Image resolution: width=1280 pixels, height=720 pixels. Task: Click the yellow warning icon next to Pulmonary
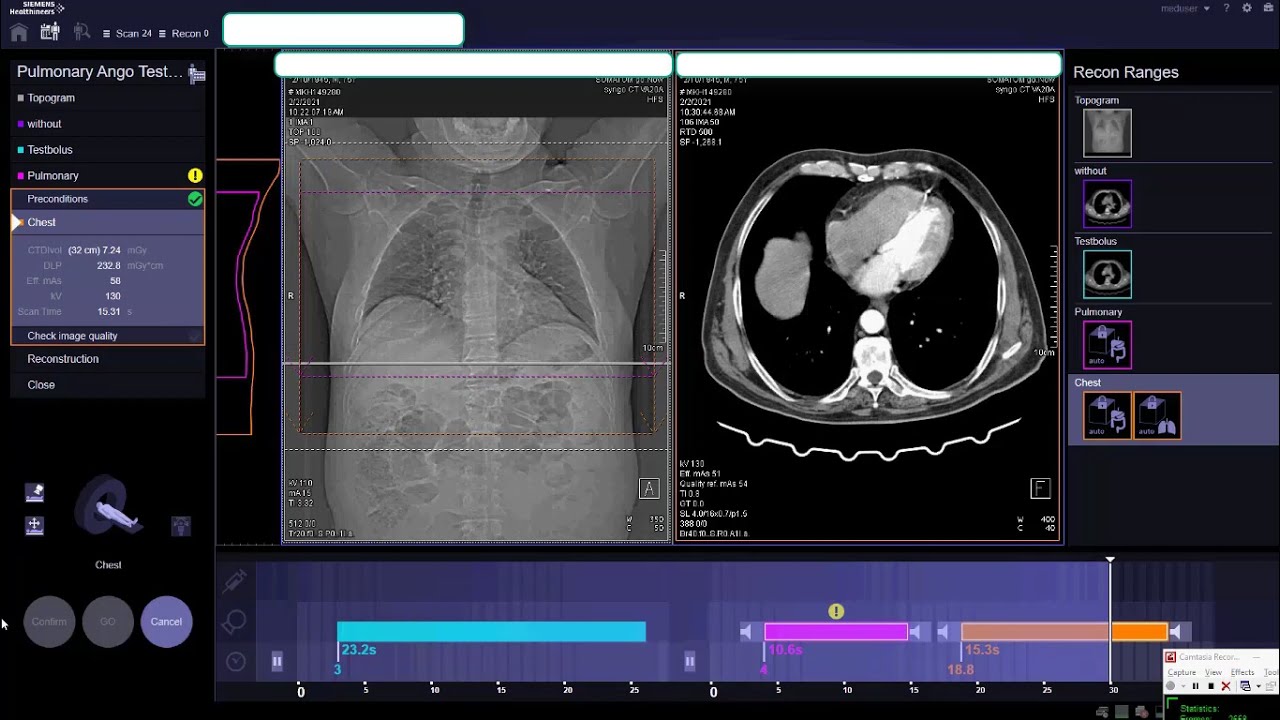[x=195, y=176]
